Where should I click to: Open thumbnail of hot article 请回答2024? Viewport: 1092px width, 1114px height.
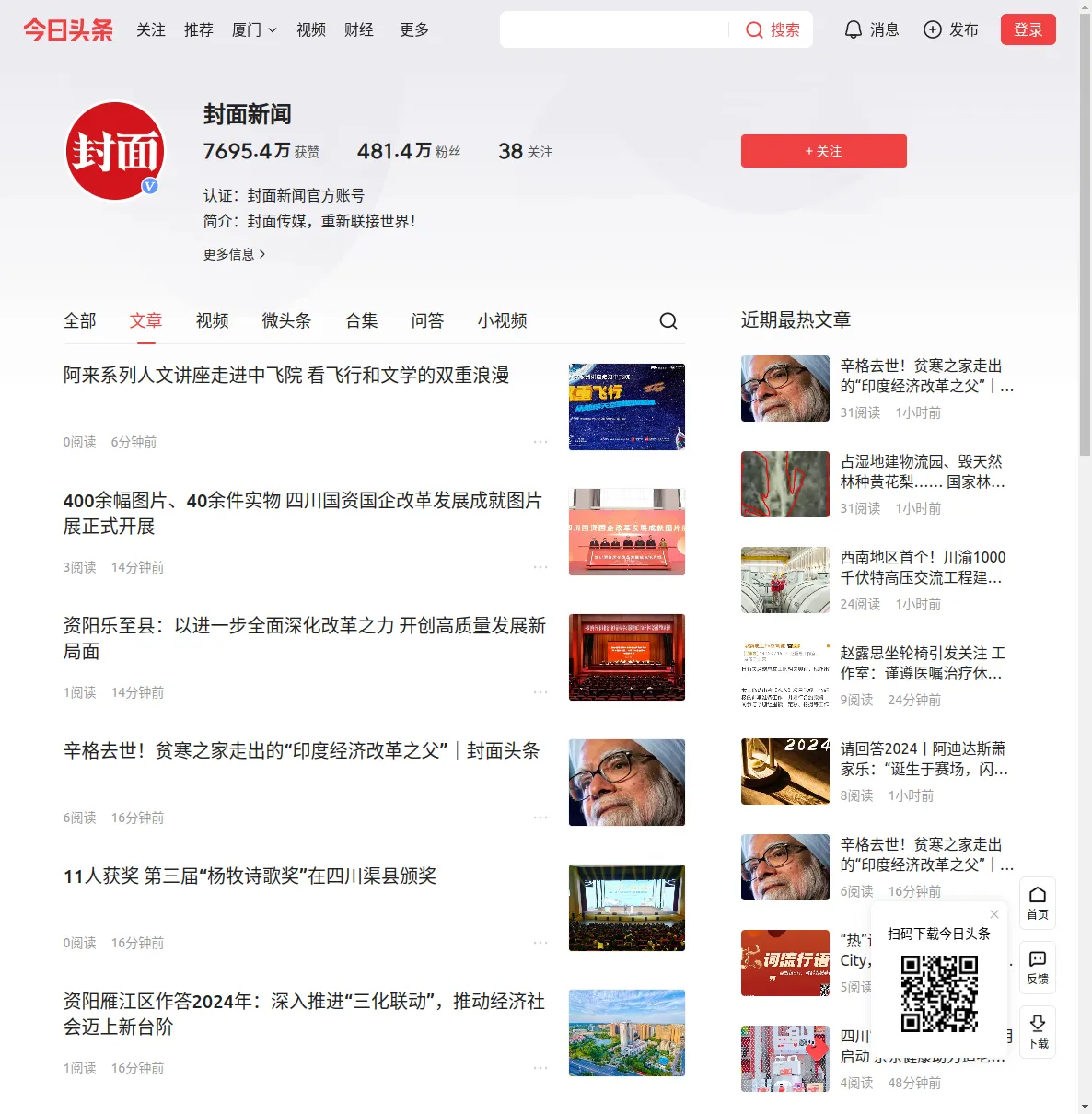(x=785, y=772)
